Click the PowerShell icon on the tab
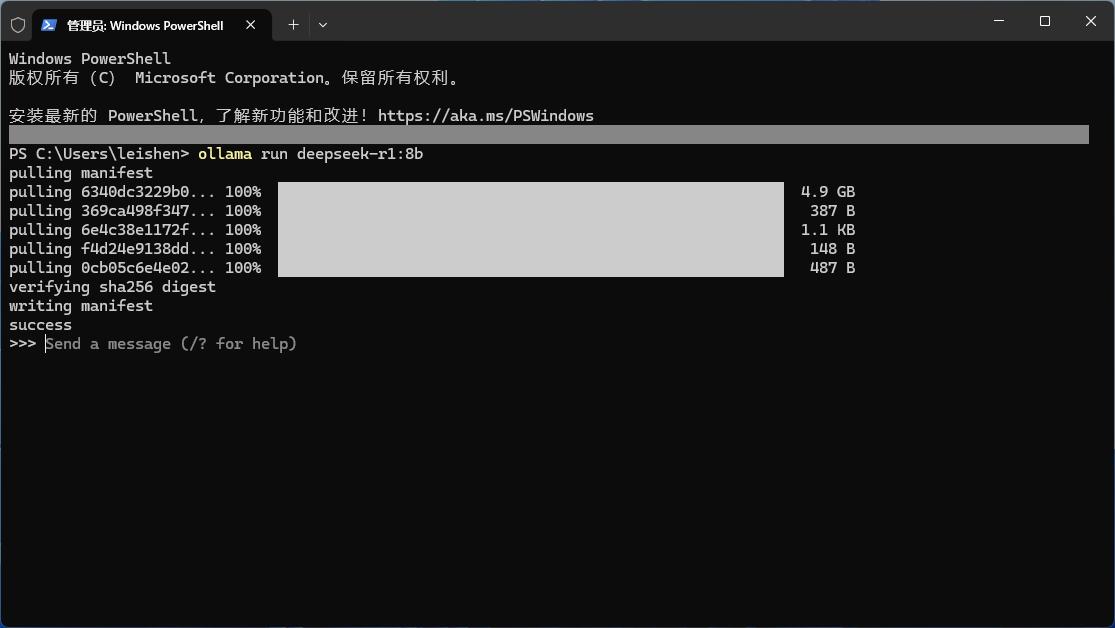The image size is (1115, 628). pyautogui.click(x=49, y=25)
